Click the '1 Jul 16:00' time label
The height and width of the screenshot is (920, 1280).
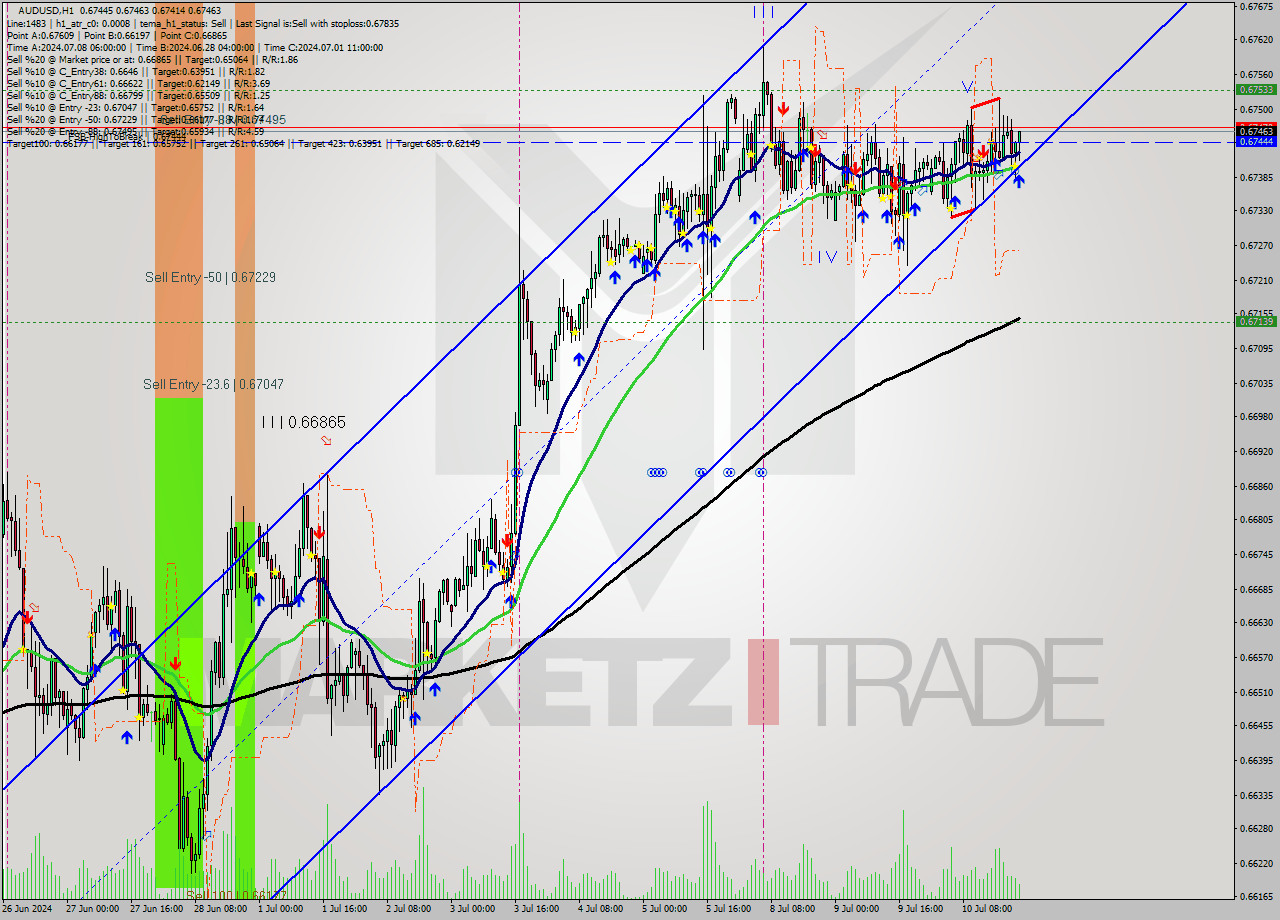(x=344, y=909)
